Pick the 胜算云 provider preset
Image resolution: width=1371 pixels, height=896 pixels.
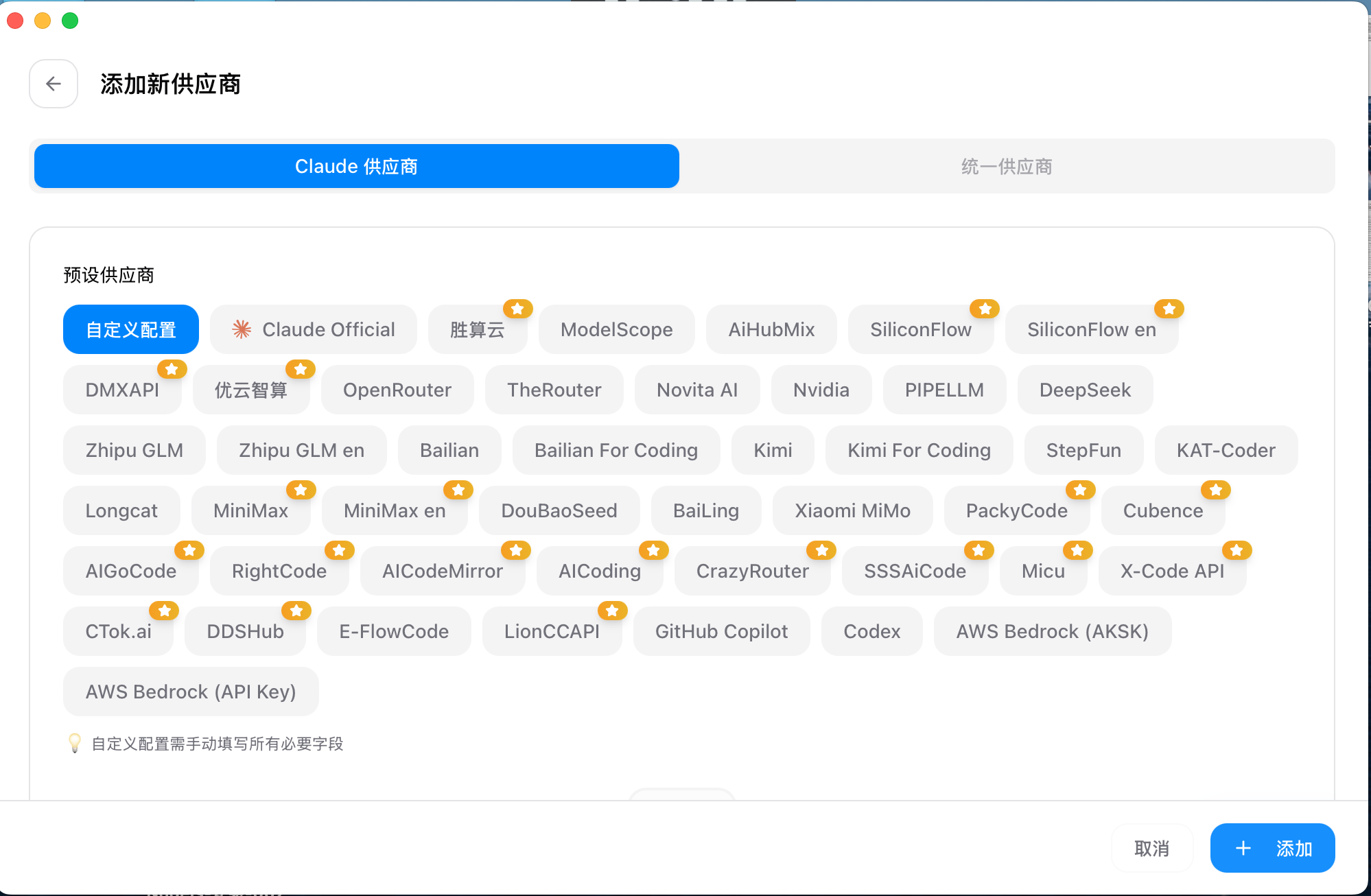click(x=478, y=329)
